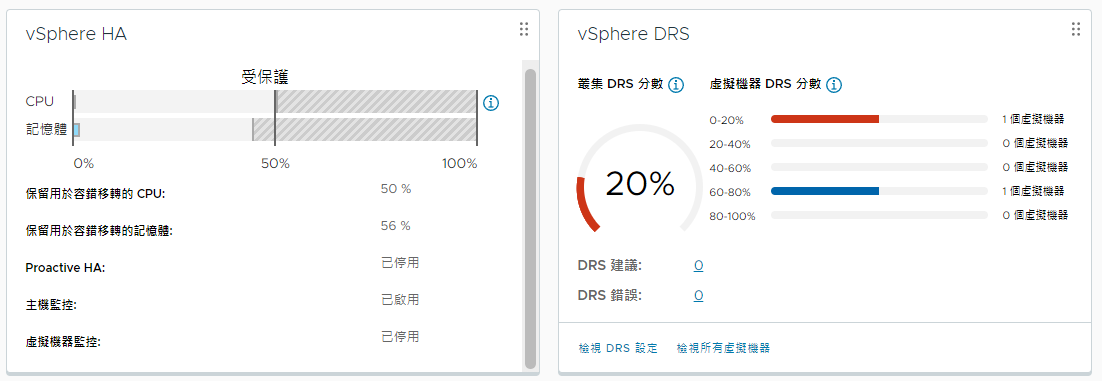Click the red 0-20% DRS score bar
Image resolution: width=1102 pixels, height=381 pixels.
click(825, 119)
